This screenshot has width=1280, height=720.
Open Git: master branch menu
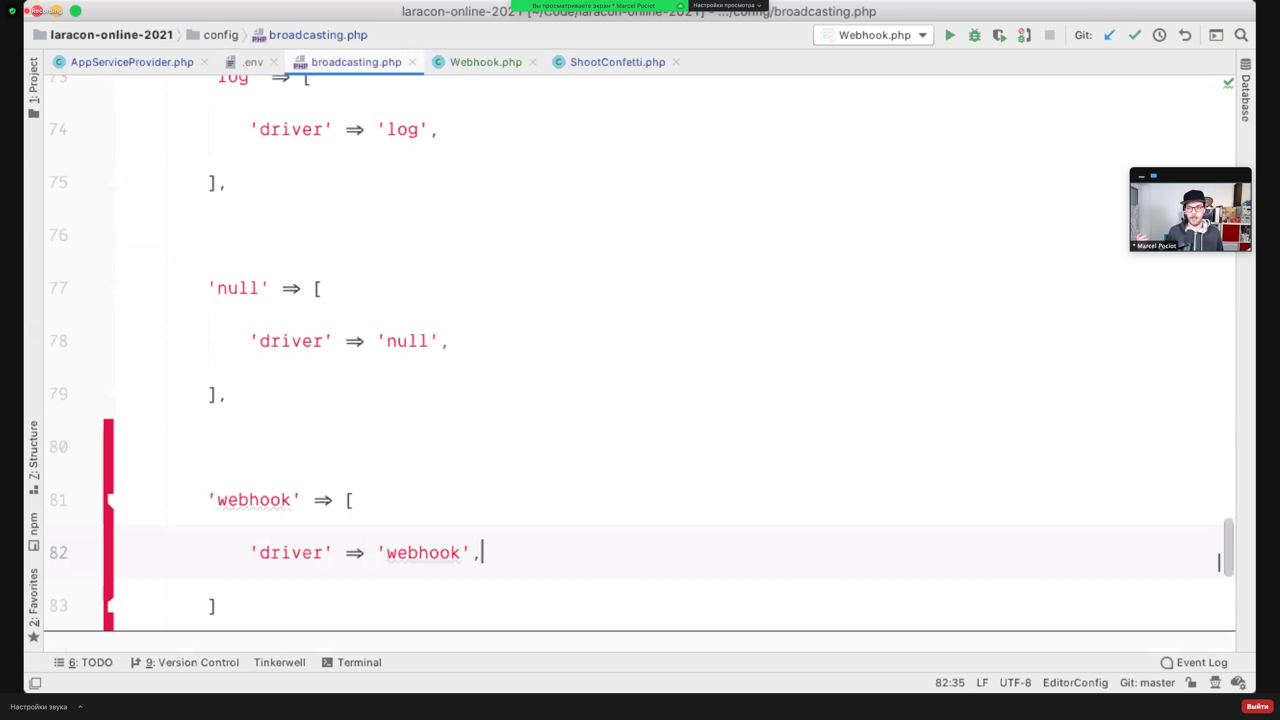tap(1147, 682)
